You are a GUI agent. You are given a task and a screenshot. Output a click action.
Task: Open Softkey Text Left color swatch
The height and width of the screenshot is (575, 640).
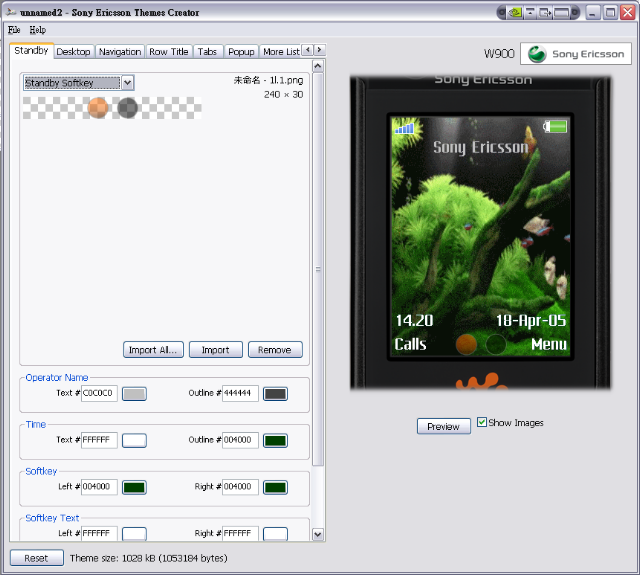(134, 534)
